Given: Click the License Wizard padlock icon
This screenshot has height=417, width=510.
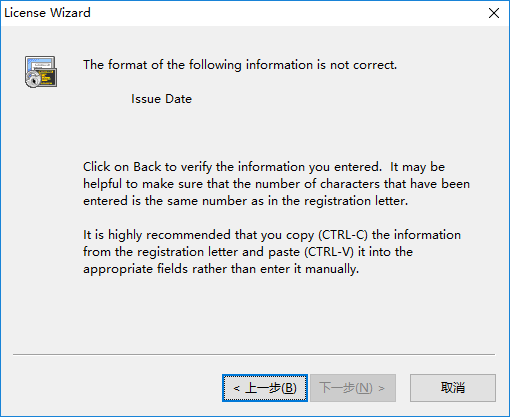Looking at the screenshot, I should click(41, 72).
